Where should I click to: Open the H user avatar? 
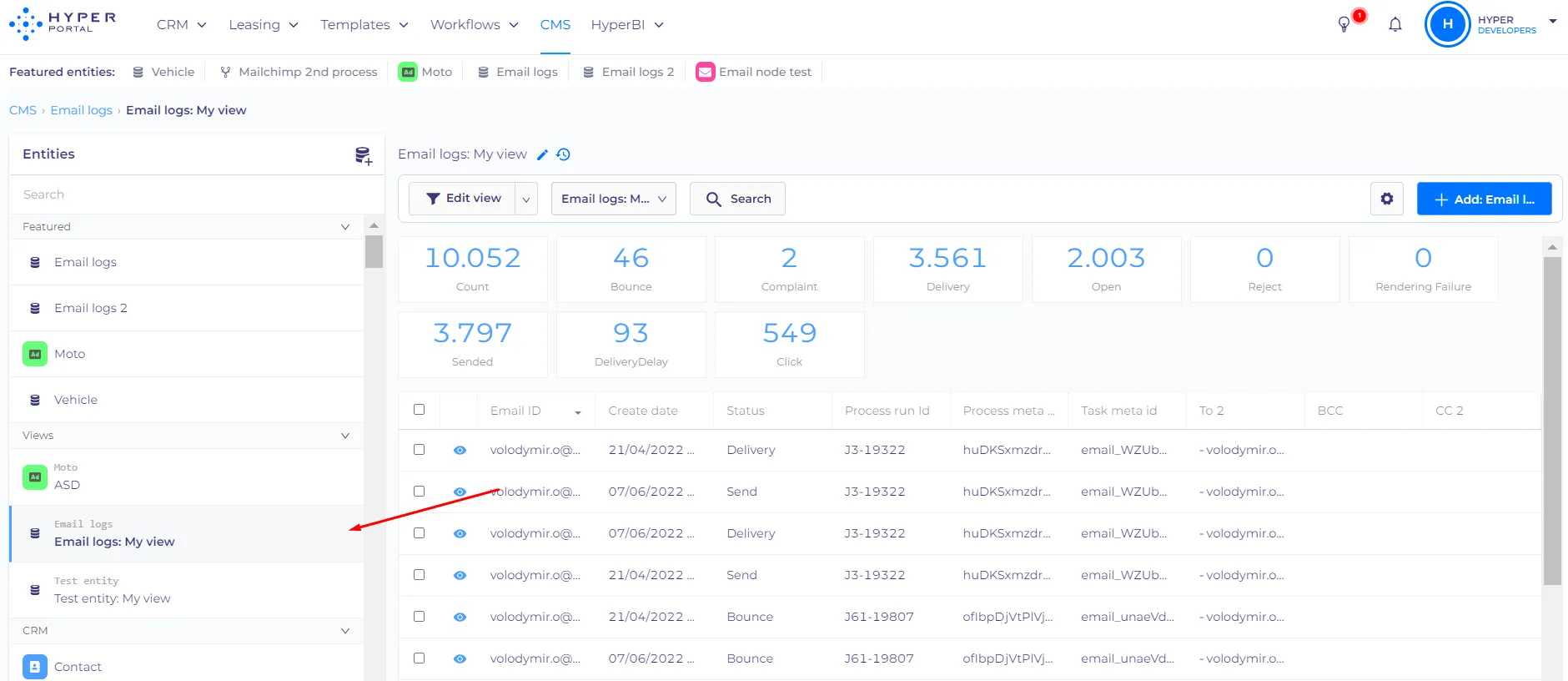pyautogui.click(x=1447, y=24)
